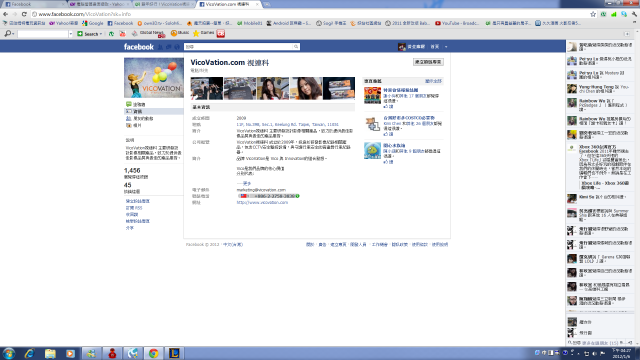The width and height of the screenshot is (640, 360).
Task: Open messages icon in Facebook header
Action: 169,47
